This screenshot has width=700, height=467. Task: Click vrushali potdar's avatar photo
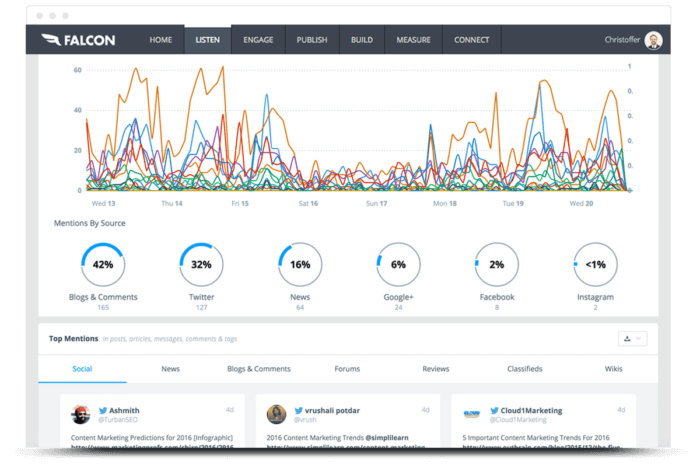pos(276,414)
